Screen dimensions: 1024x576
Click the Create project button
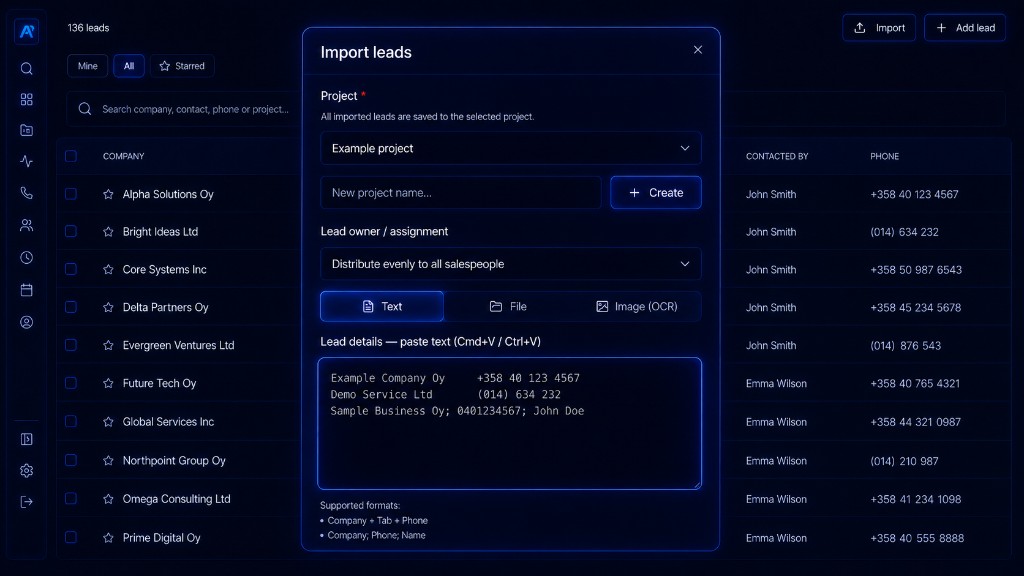pyautogui.click(x=656, y=193)
